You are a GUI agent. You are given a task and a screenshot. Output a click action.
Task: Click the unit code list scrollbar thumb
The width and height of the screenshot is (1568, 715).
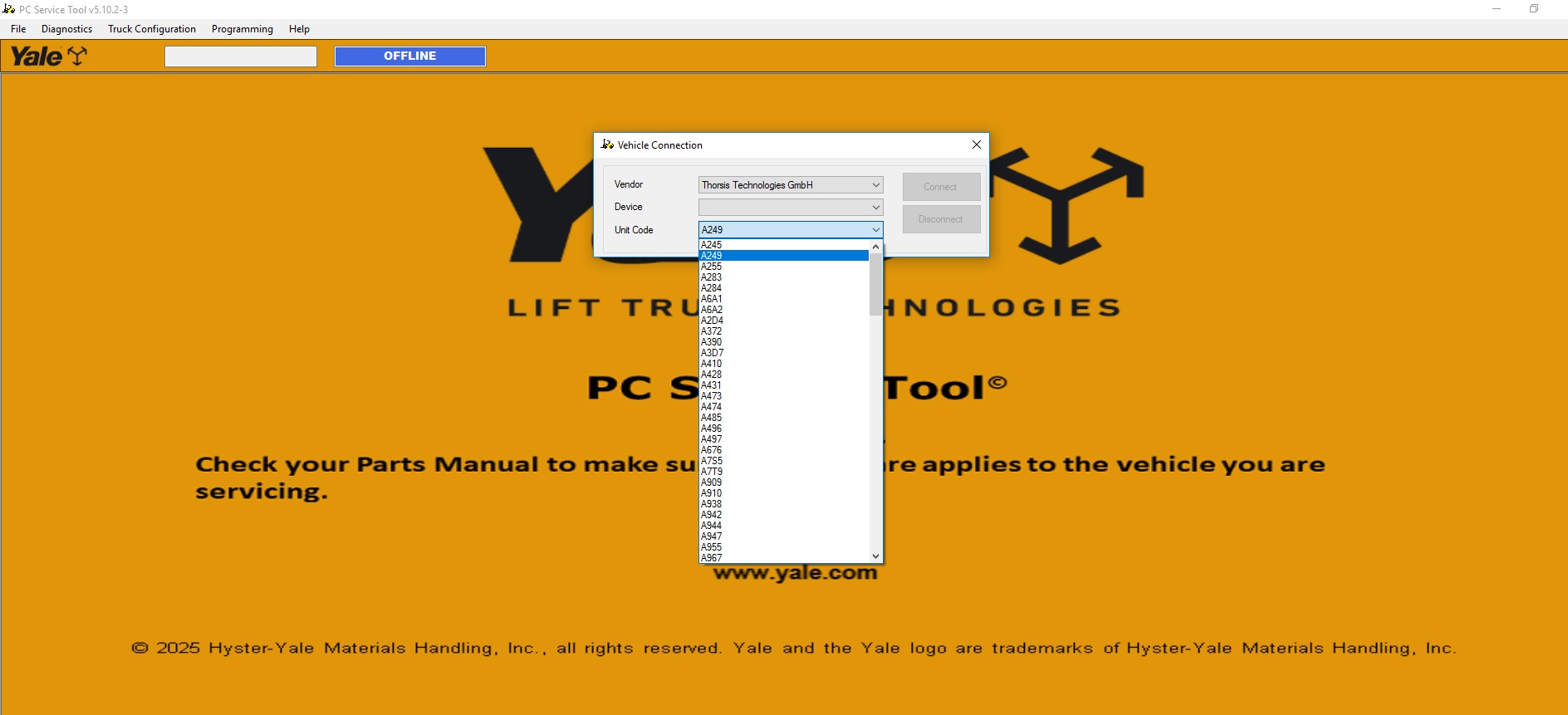pos(875,285)
